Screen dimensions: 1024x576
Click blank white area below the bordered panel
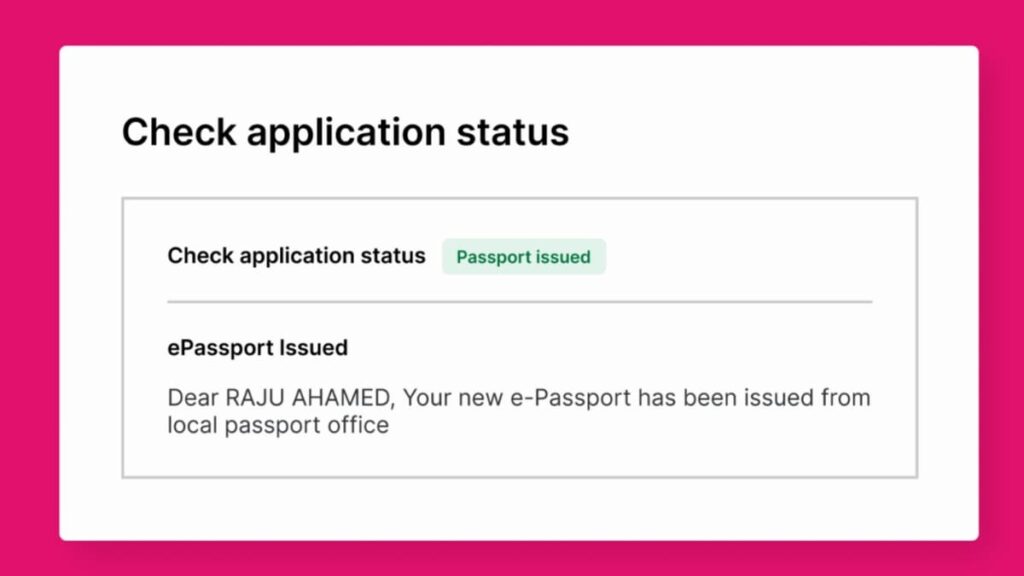click(x=519, y=509)
